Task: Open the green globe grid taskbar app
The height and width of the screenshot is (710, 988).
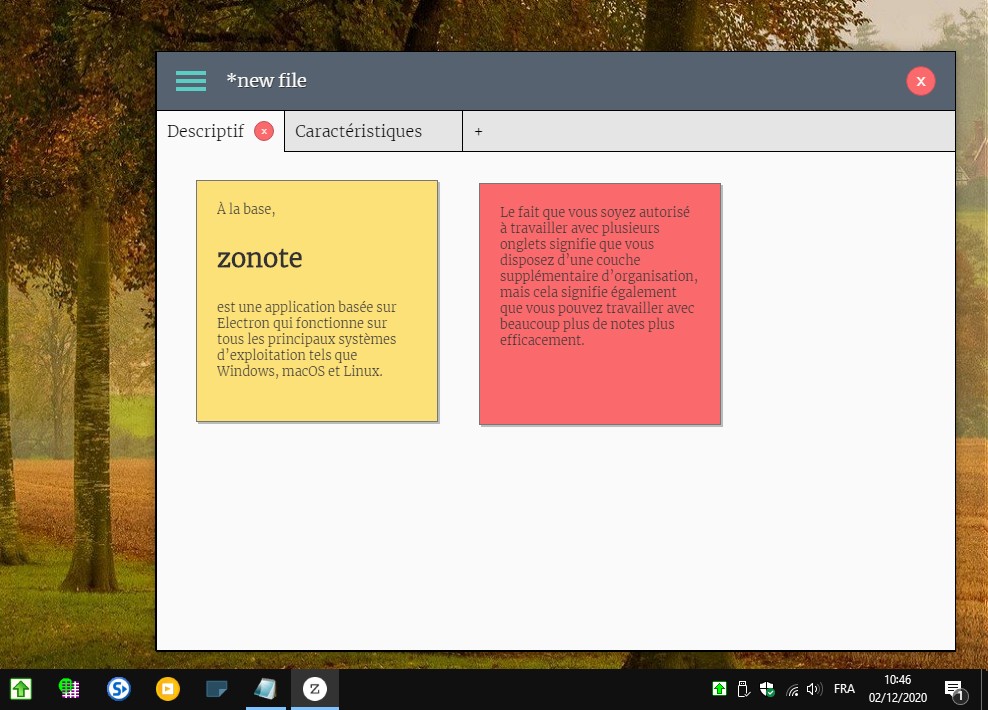Action: point(69,689)
